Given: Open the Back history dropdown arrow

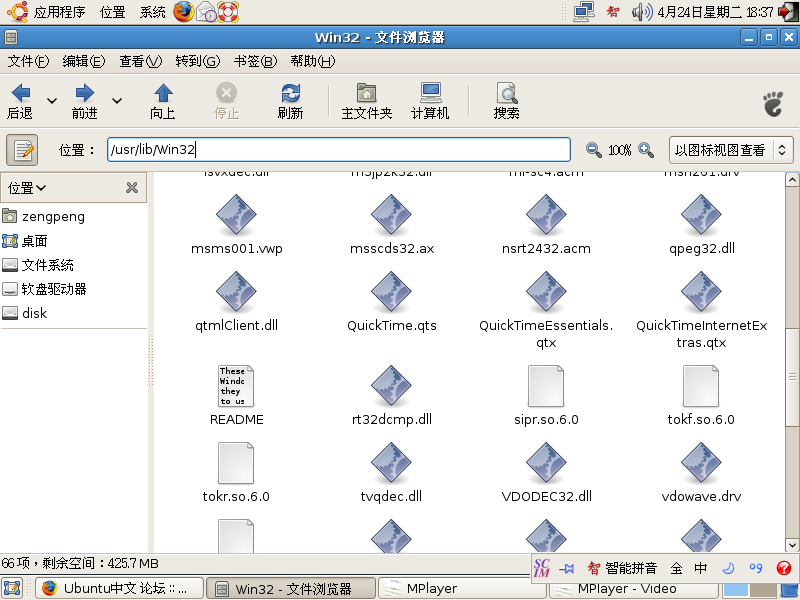Looking at the screenshot, I should click(52, 101).
